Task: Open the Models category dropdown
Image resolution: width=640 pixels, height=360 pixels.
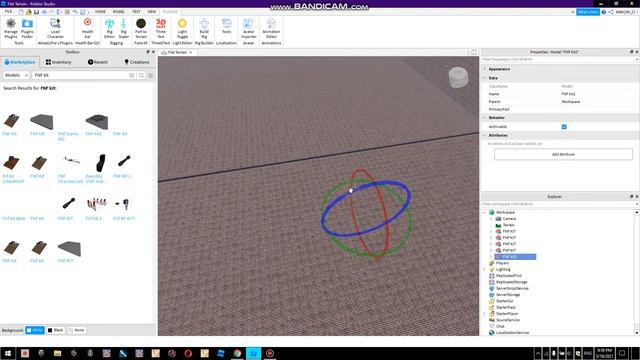Action: click(16, 75)
